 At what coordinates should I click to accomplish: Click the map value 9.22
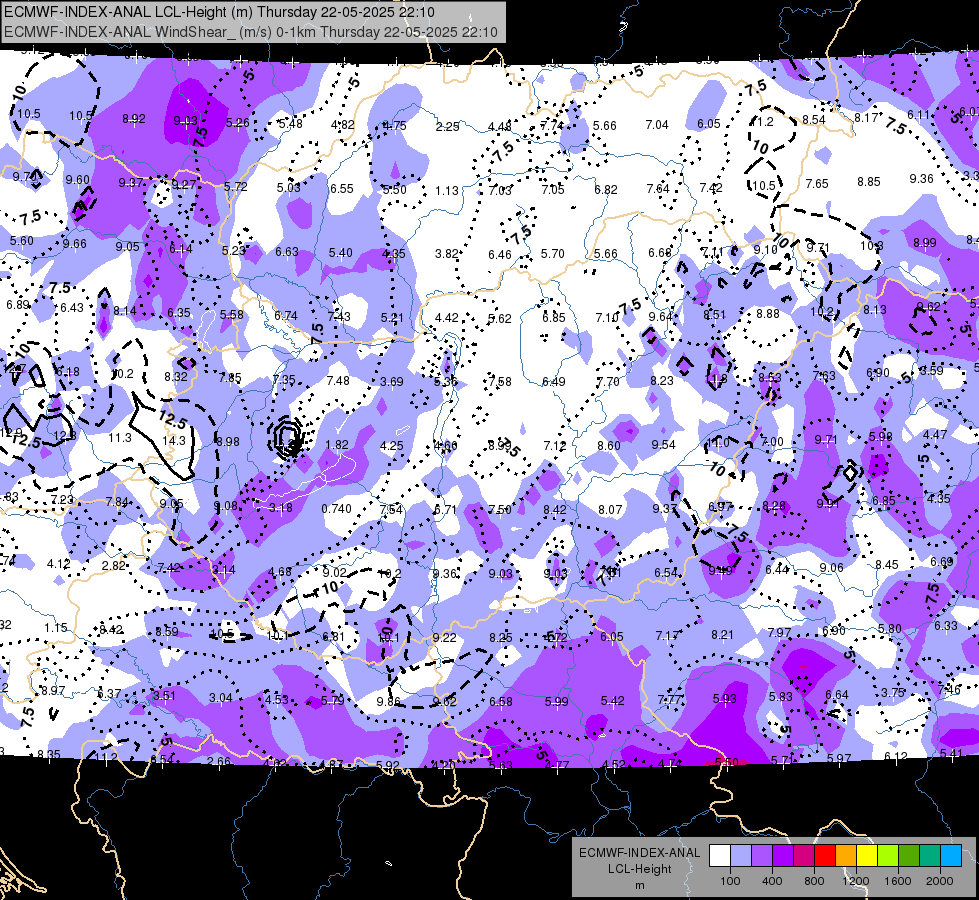click(x=445, y=638)
